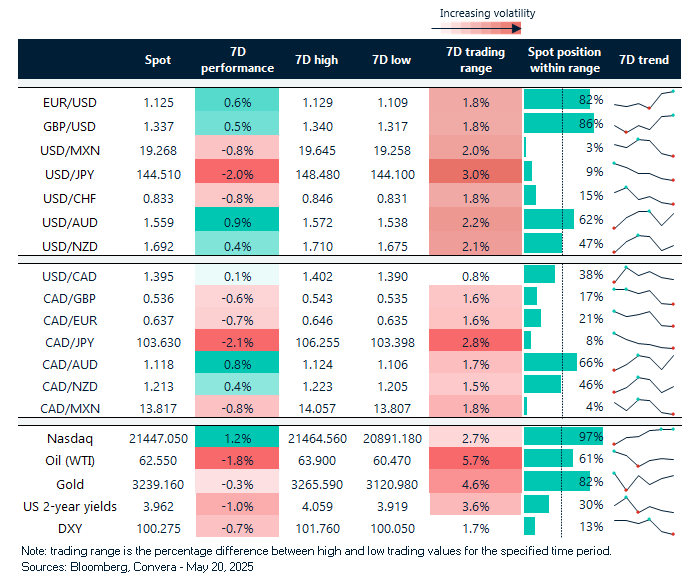This screenshot has width=688, height=580.
Task: Click the GBP/USD row label
Action: coord(70,124)
